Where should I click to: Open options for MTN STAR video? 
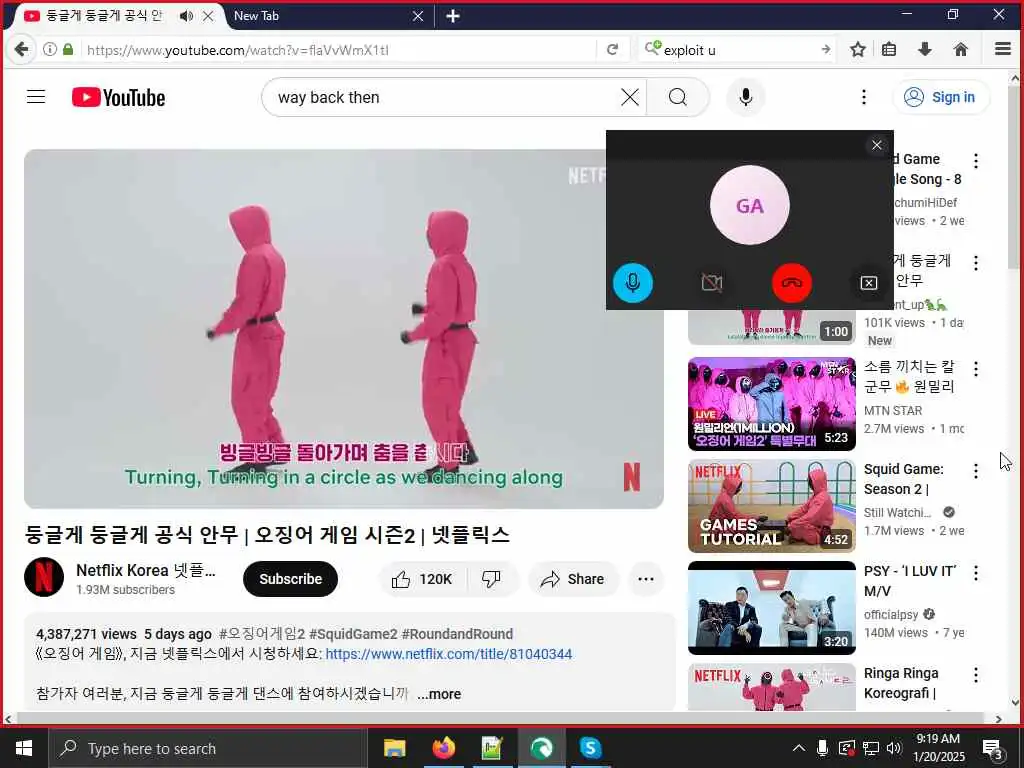click(976, 369)
